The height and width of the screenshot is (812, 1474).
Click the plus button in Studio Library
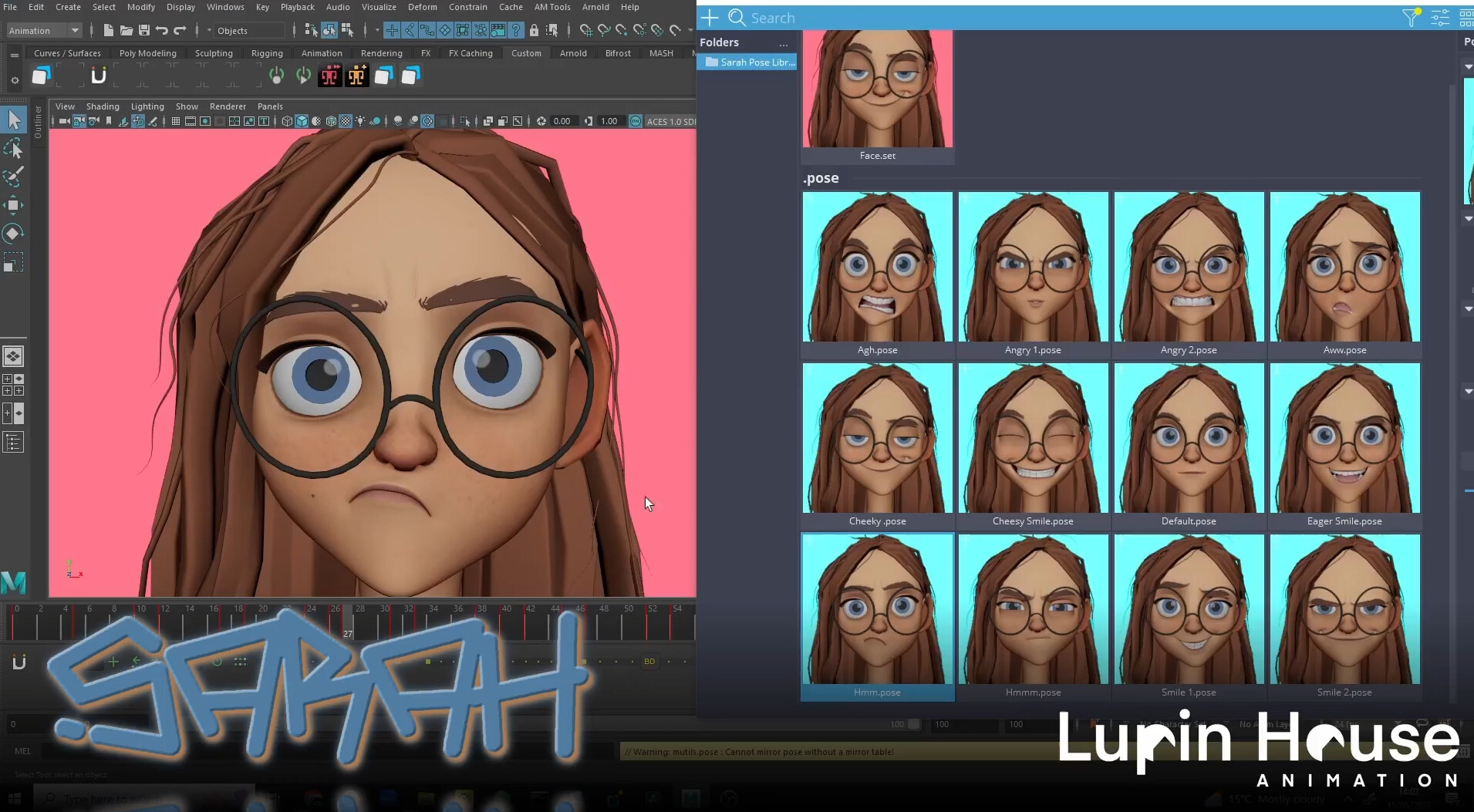tap(710, 17)
